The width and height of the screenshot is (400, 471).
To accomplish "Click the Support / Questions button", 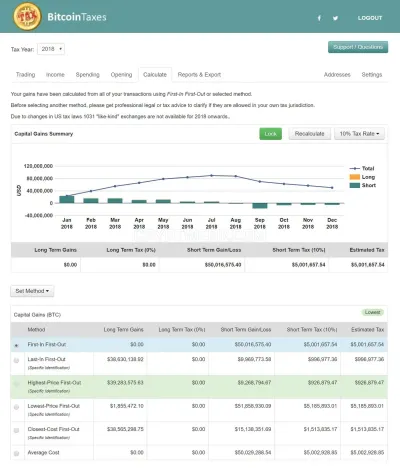I will pos(358,47).
